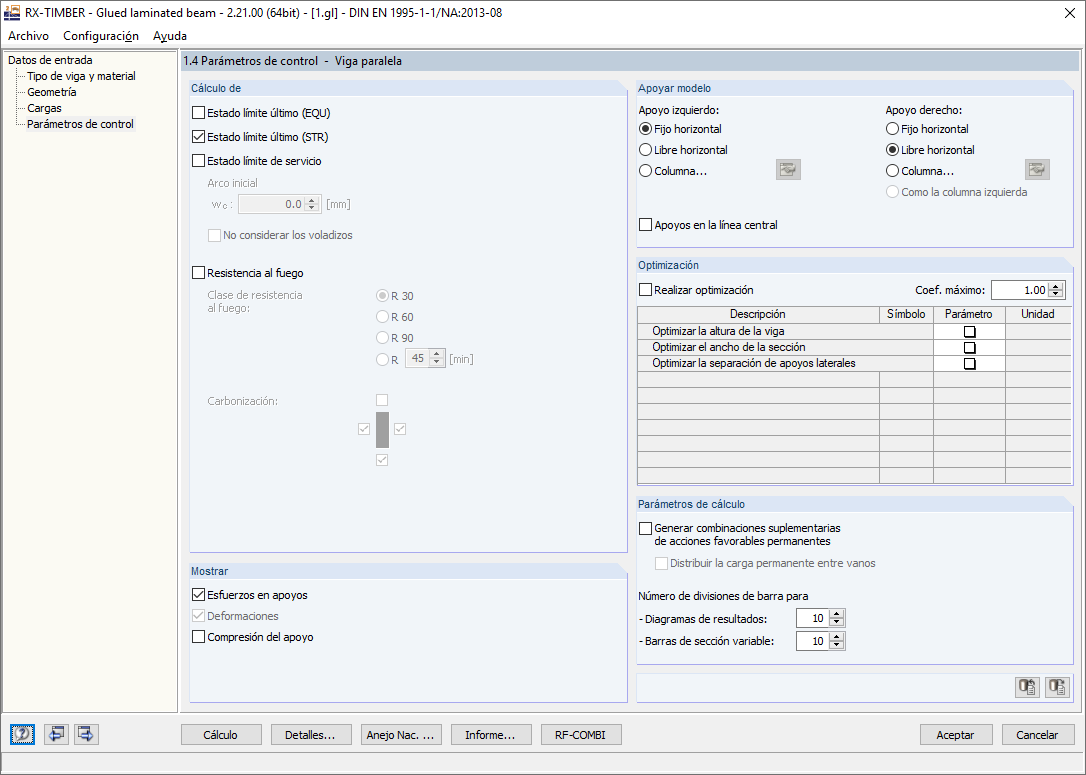Click the export settings icon in the lower right

(x=1026, y=687)
